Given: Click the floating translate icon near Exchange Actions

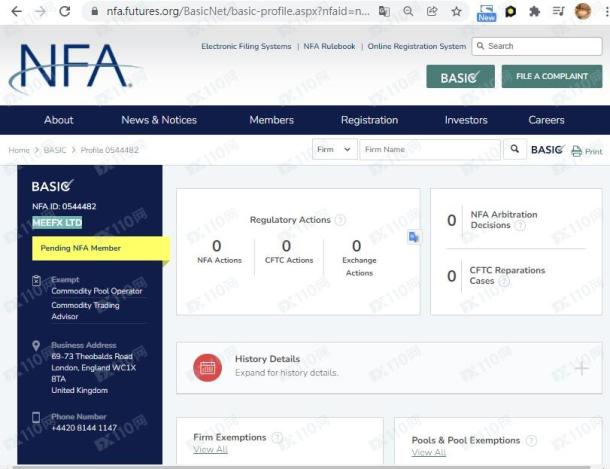Looking at the screenshot, I should tap(414, 237).
